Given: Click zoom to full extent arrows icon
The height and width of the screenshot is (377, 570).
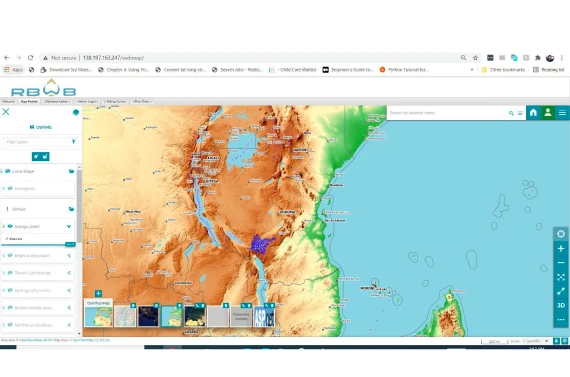Looking at the screenshot, I should pyautogui.click(x=561, y=277).
